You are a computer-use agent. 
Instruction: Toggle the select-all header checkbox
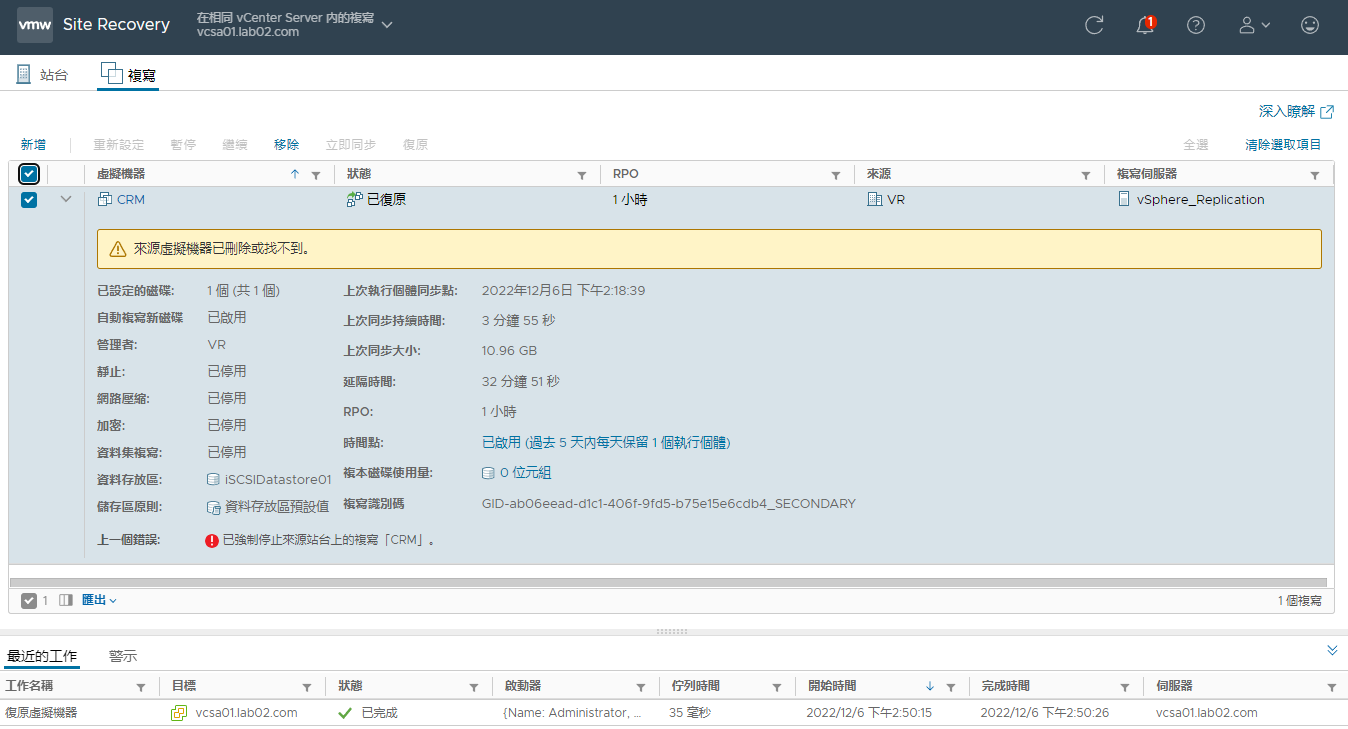29,174
